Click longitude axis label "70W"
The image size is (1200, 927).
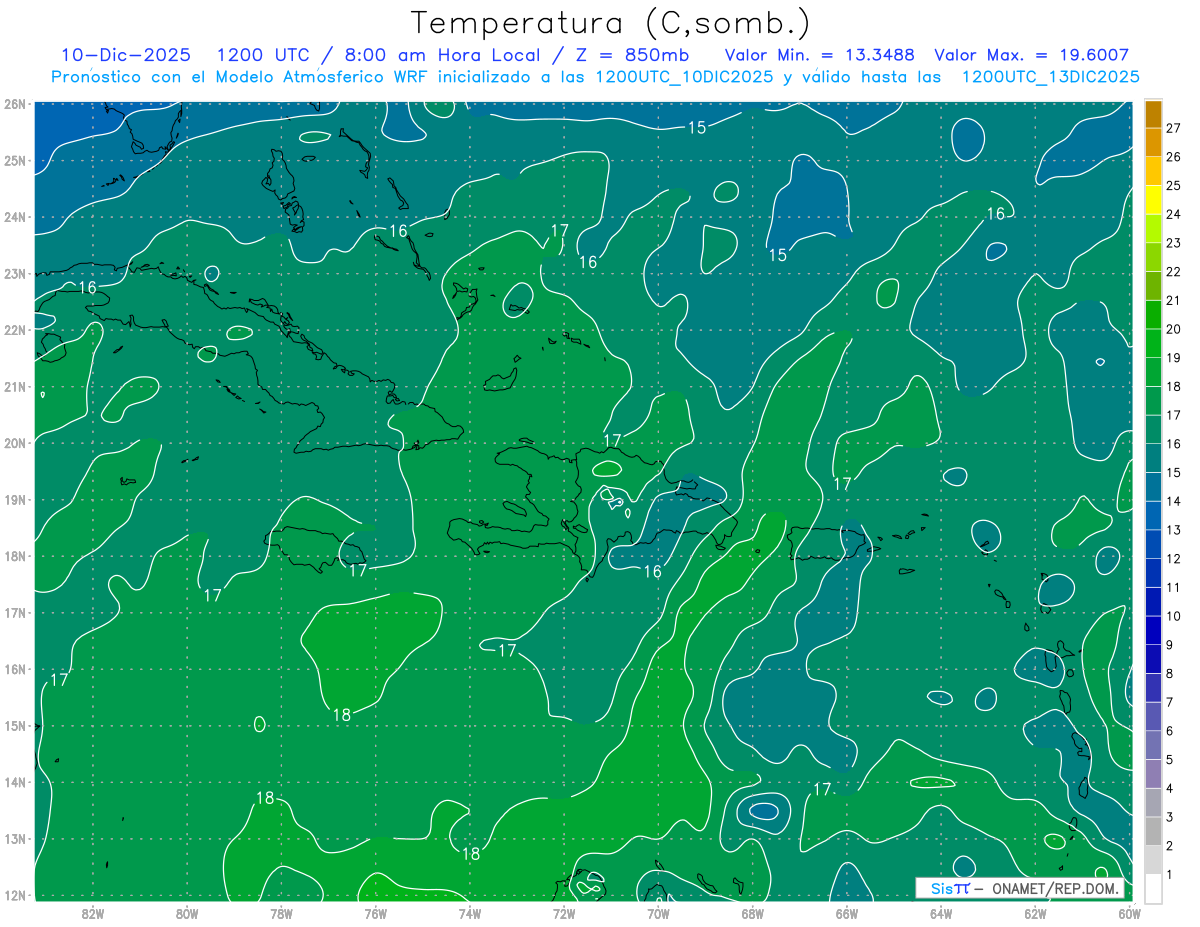[658, 913]
